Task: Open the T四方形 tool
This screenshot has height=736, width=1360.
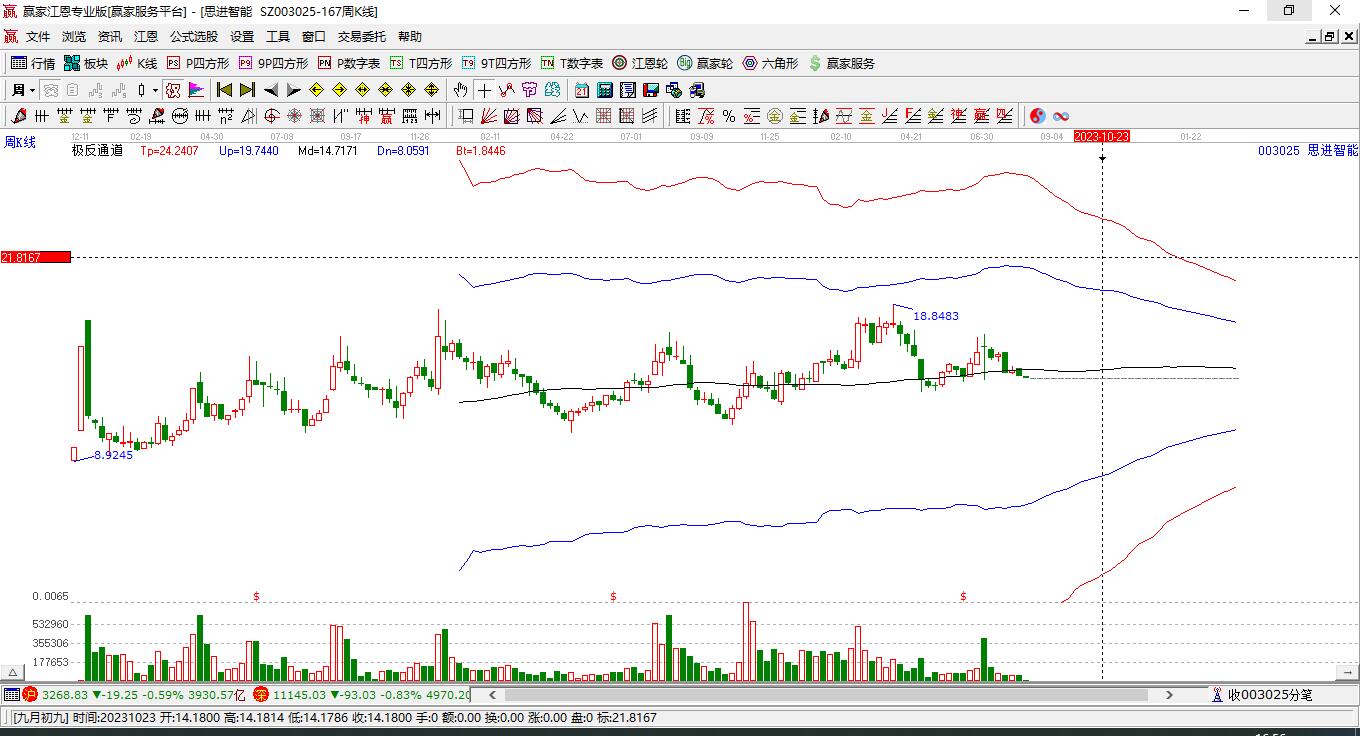Action: pos(421,63)
